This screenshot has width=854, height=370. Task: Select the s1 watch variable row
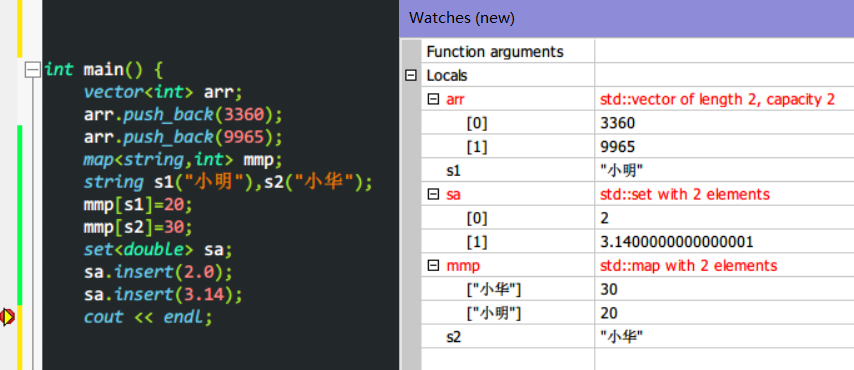[637, 171]
